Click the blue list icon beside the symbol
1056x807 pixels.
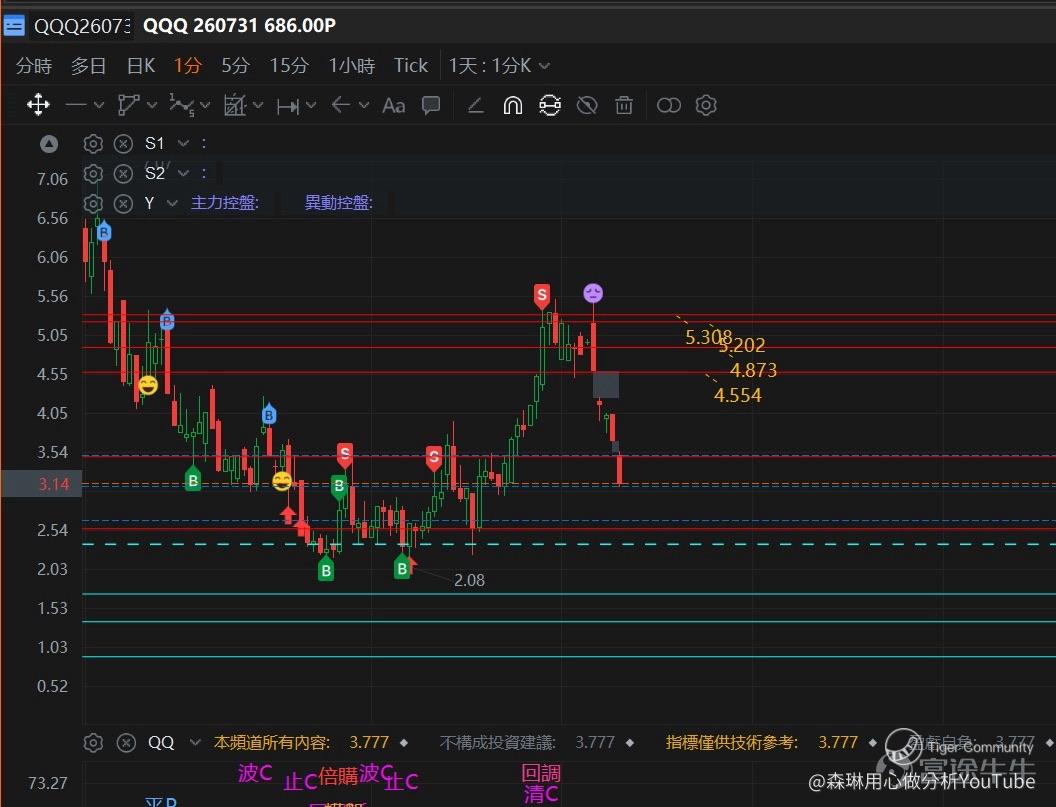click(x=14, y=26)
